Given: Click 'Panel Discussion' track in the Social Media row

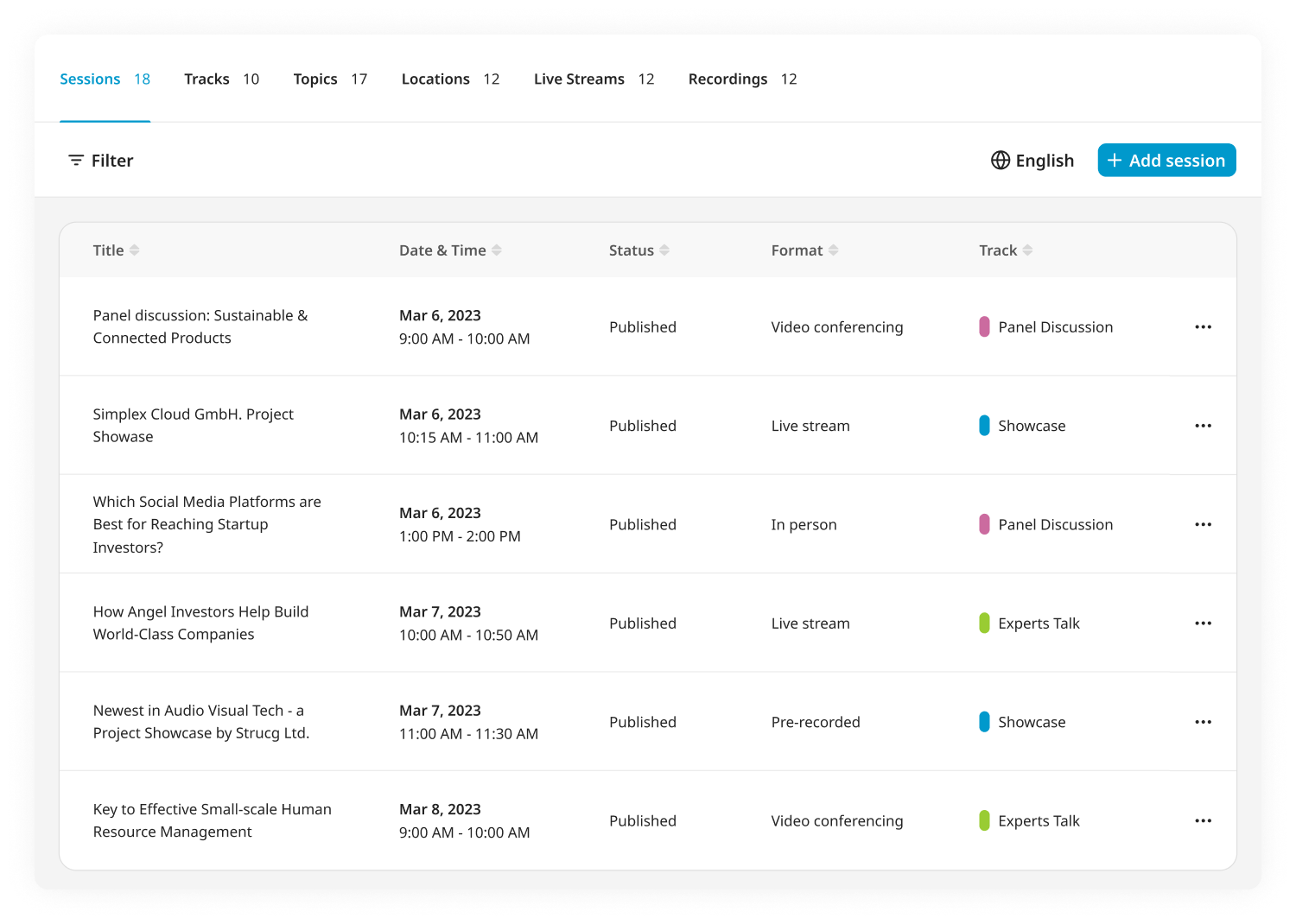Looking at the screenshot, I should pos(1056,524).
